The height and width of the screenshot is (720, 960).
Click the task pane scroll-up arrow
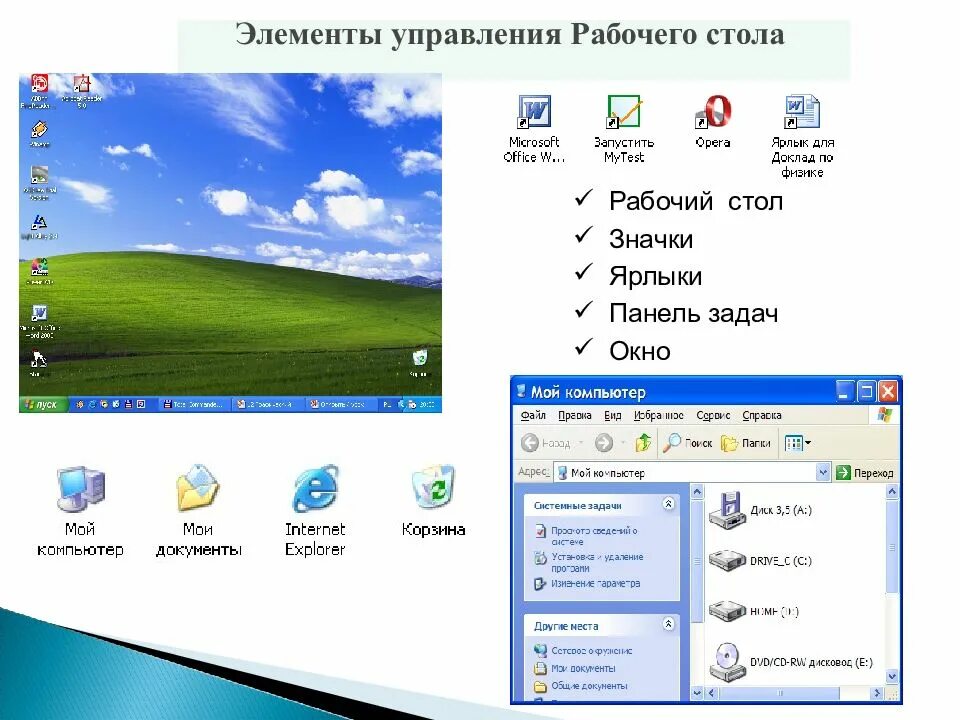tap(697, 492)
